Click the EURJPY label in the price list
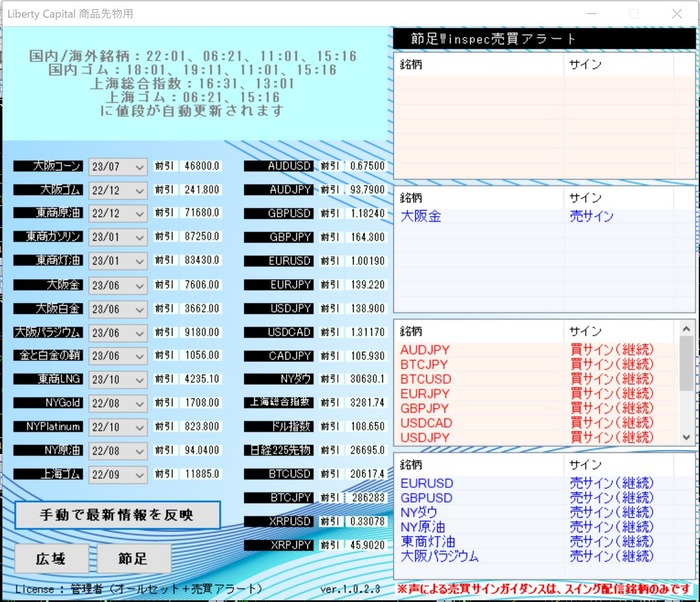The width and height of the screenshot is (700, 602). pos(279,284)
